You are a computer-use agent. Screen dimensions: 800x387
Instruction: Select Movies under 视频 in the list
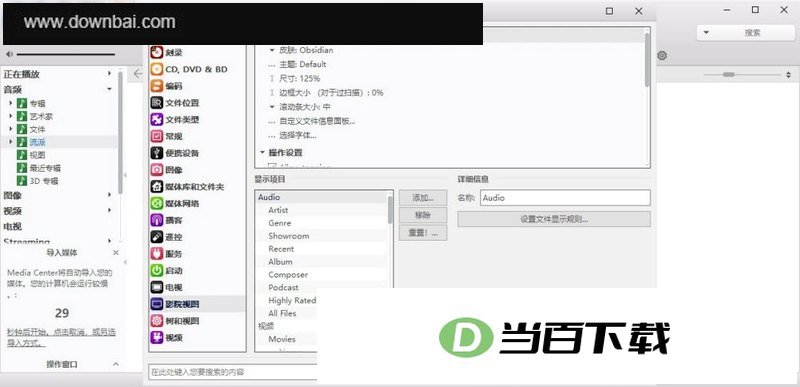tap(282, 339)
